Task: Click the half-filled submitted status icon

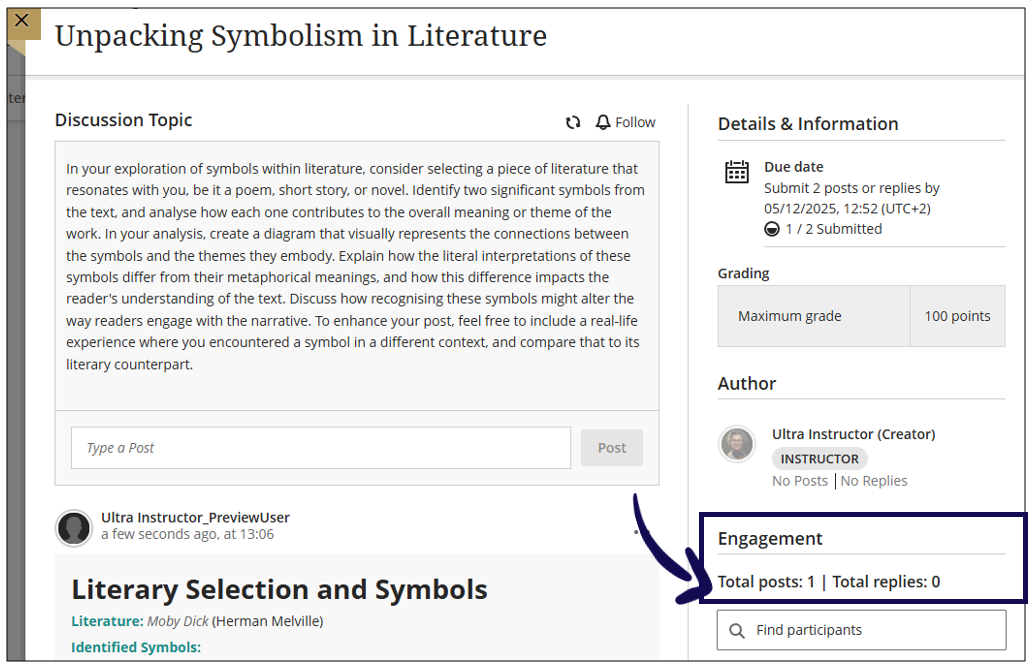Action: point(771,229)
